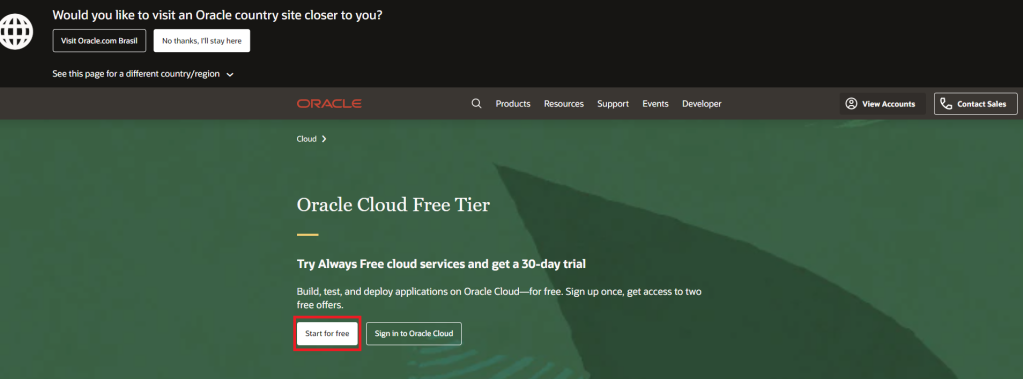Screen dimensions: 1023x379
Task: Click the phone icon in Contact Sales
Action: point(946,104)
